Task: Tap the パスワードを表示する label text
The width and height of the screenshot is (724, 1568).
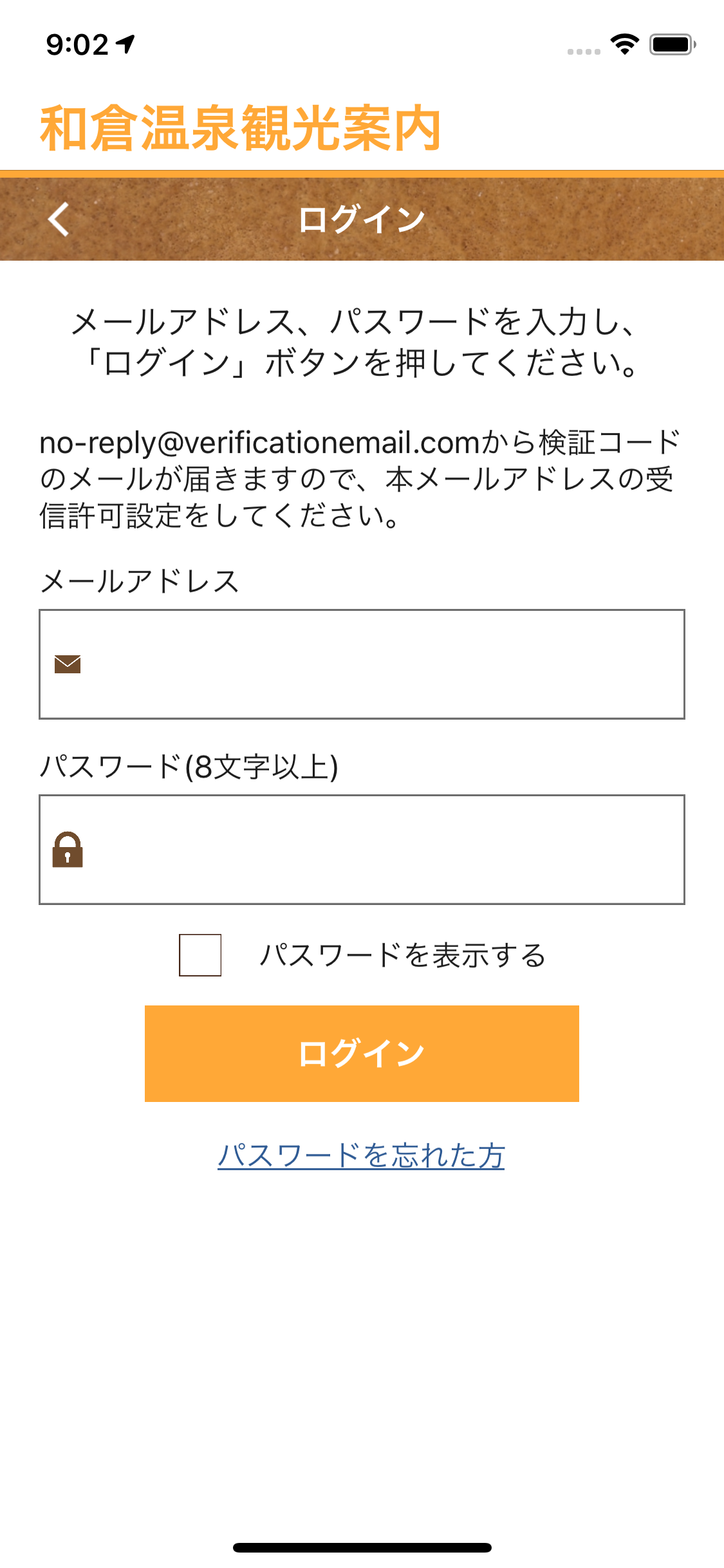Action: tap(403, 955)
